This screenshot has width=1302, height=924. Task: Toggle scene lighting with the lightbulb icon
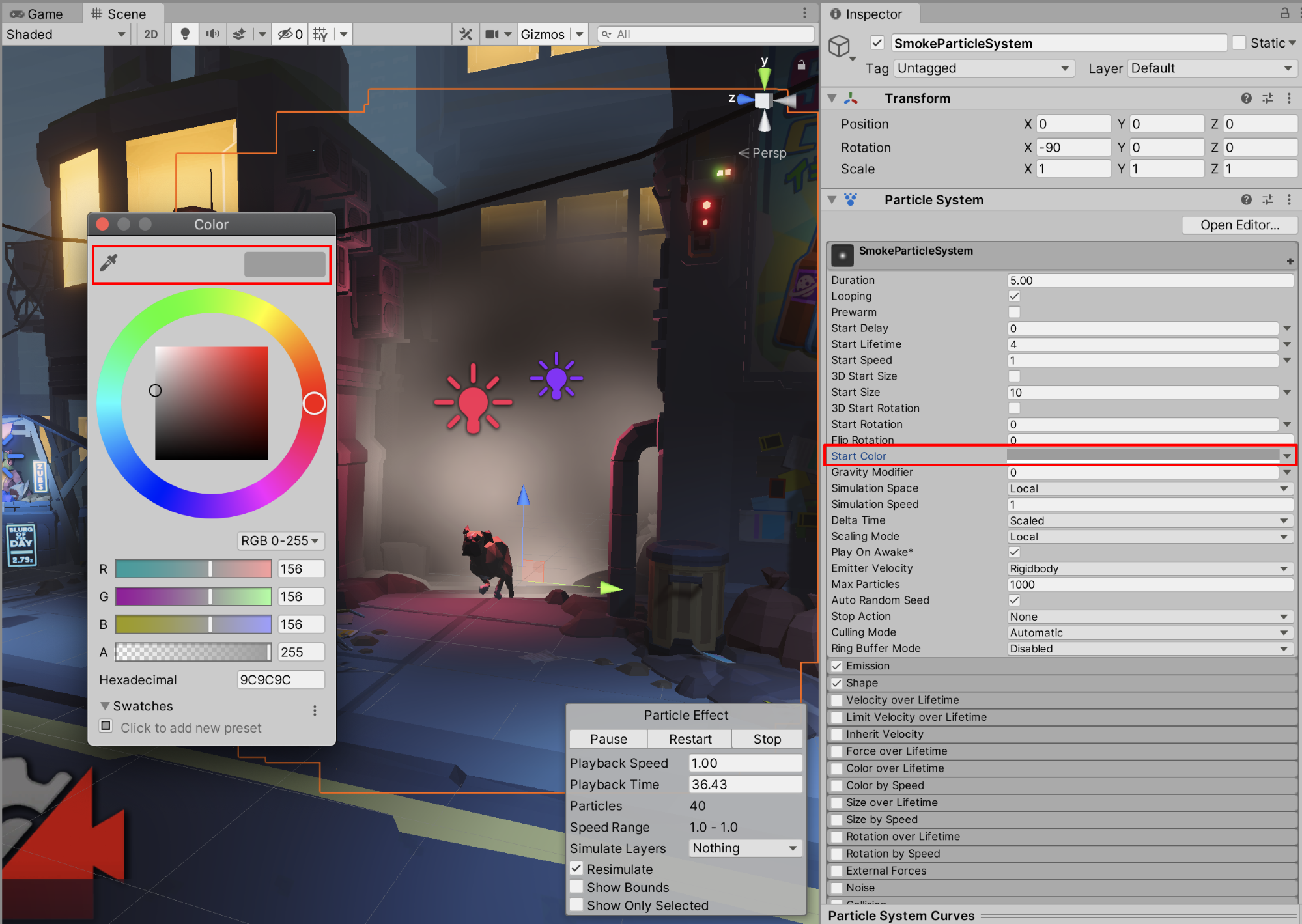(x=185, y=34)
